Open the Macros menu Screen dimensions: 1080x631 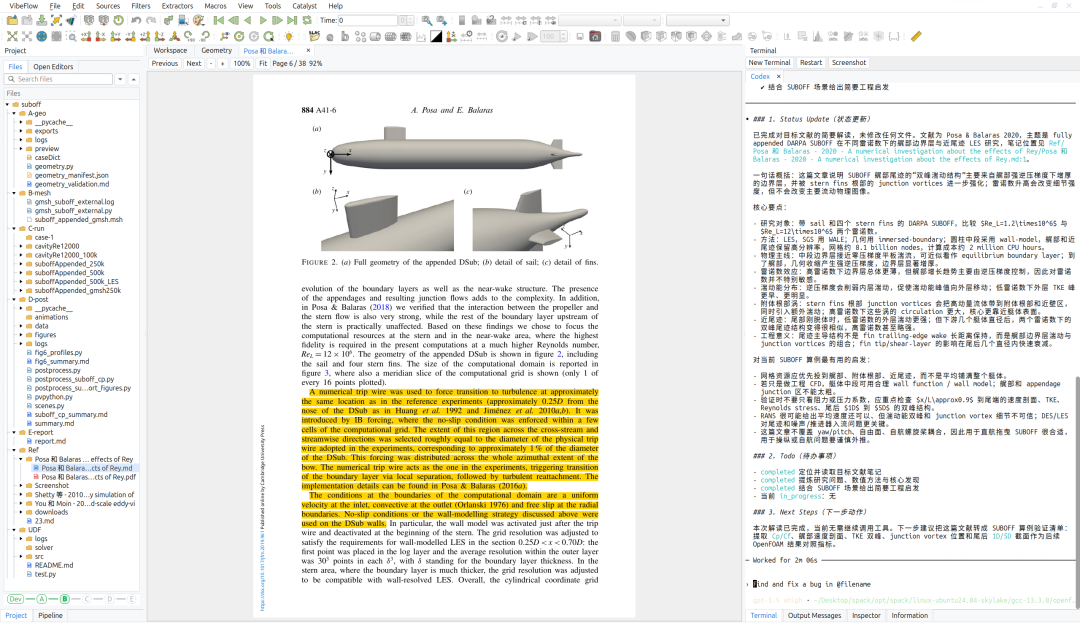pos(215,6)
